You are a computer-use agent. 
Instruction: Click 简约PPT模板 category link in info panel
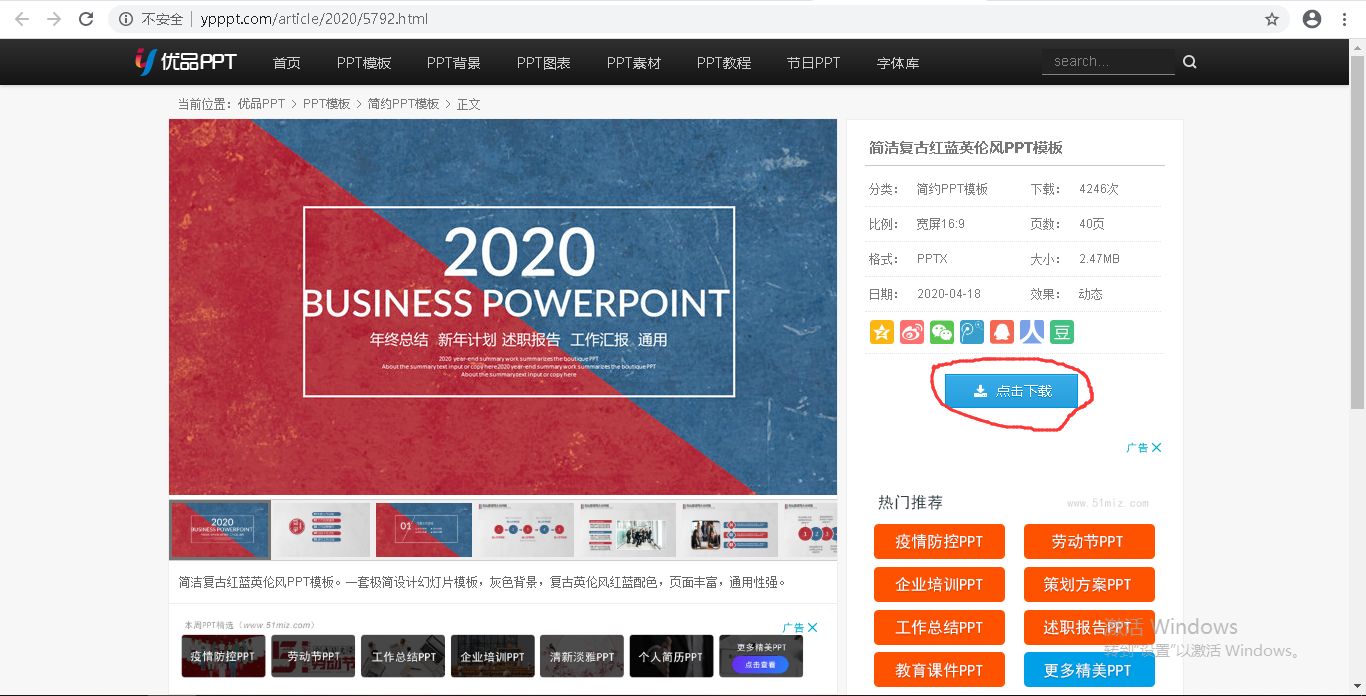(952, 189)
